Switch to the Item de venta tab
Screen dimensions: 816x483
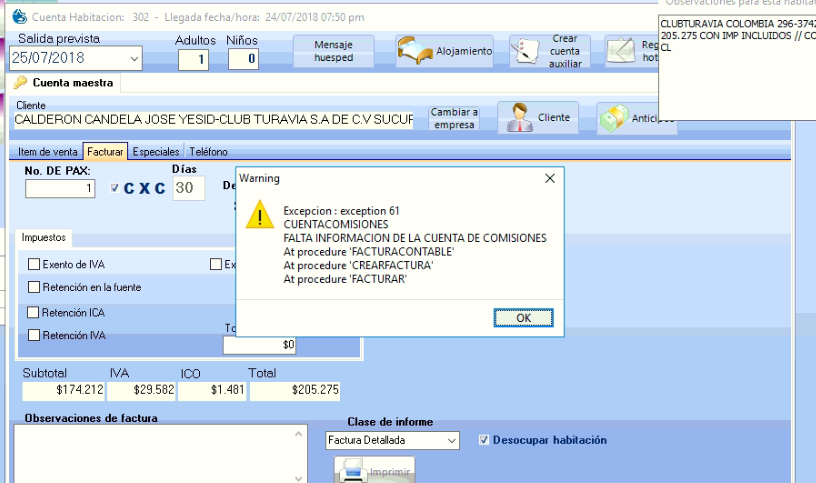(48, 152)
